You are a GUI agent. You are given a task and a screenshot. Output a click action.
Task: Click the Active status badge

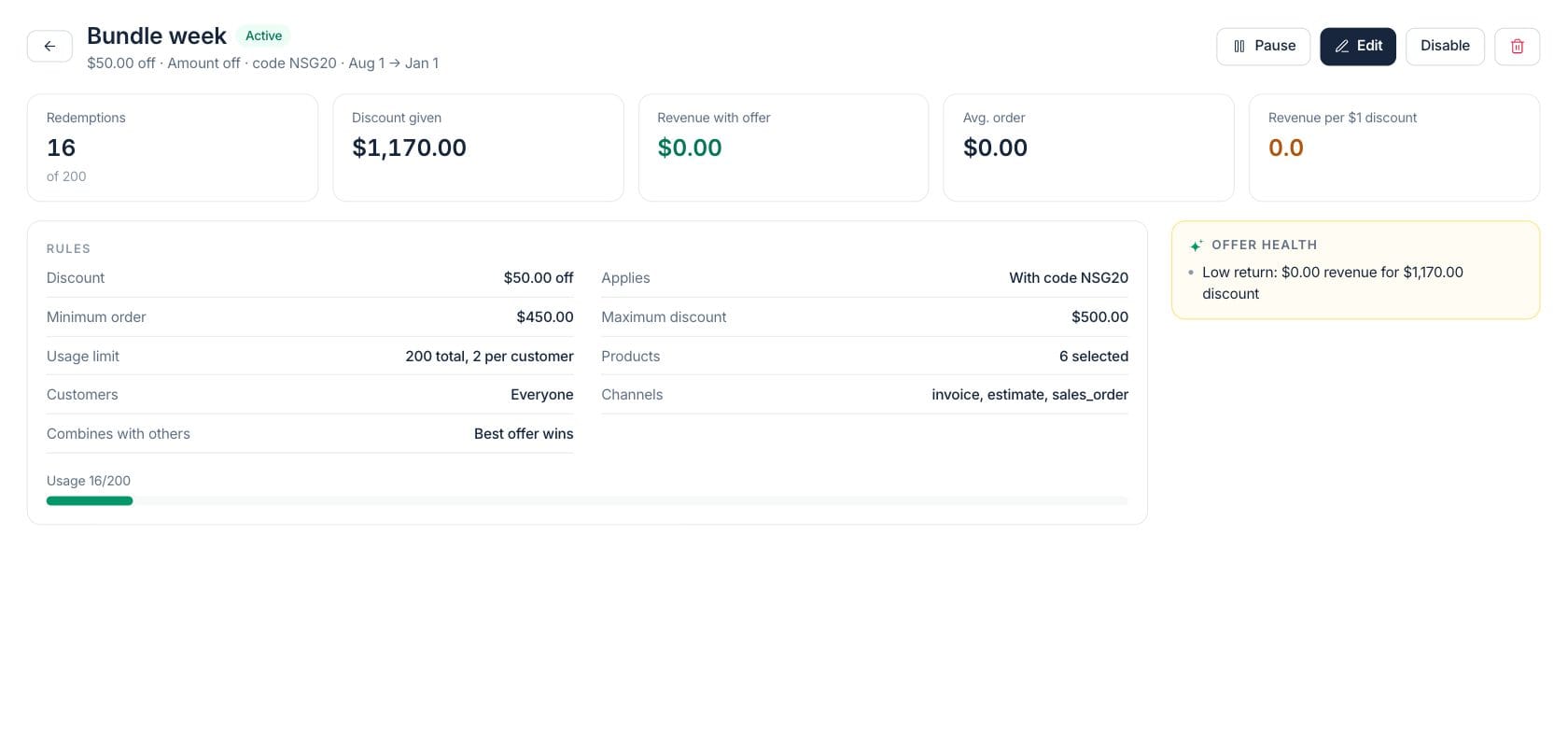263,35
